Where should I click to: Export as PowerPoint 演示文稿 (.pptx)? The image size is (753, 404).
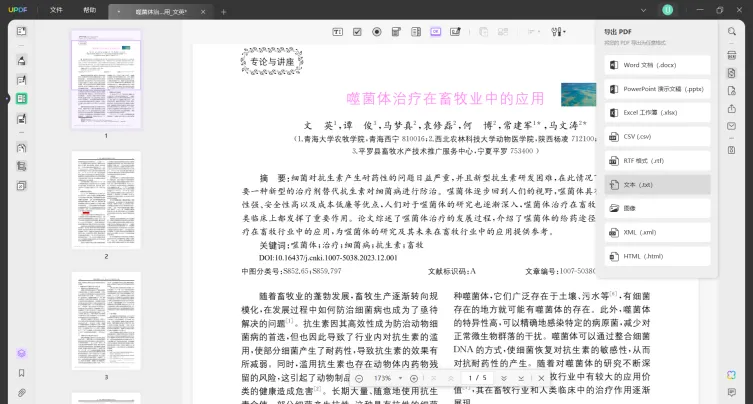point(657,89)
